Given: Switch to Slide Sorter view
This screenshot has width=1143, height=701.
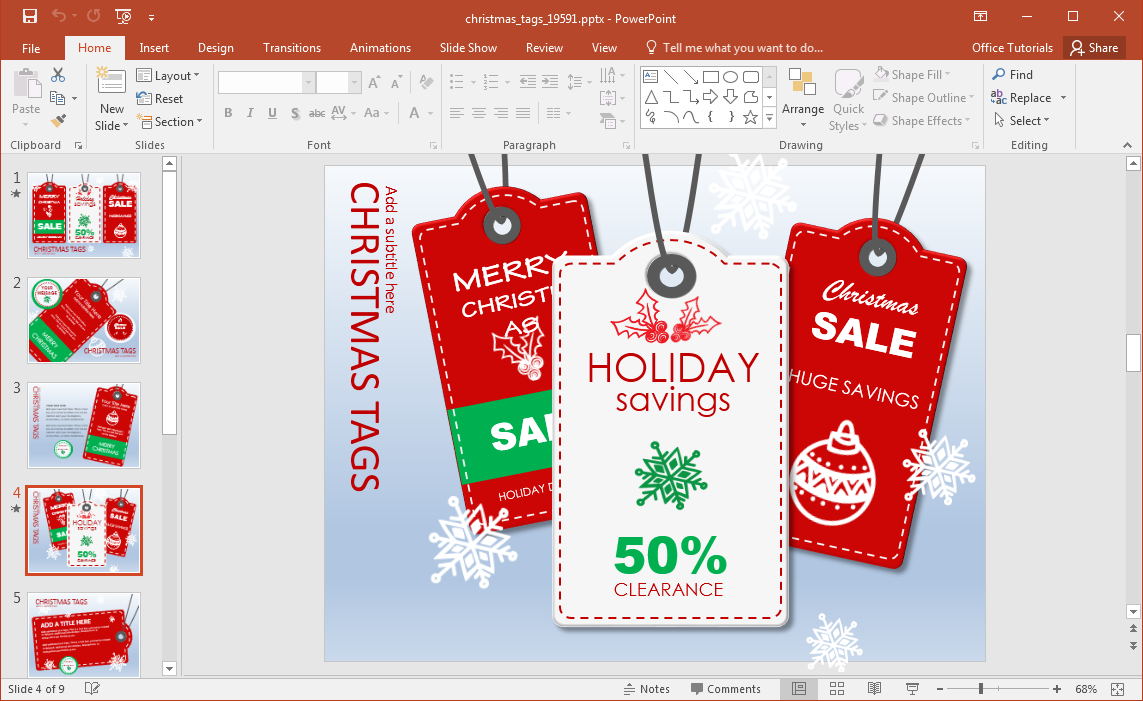Looking at the screenshot, I should tap(837, 689).
